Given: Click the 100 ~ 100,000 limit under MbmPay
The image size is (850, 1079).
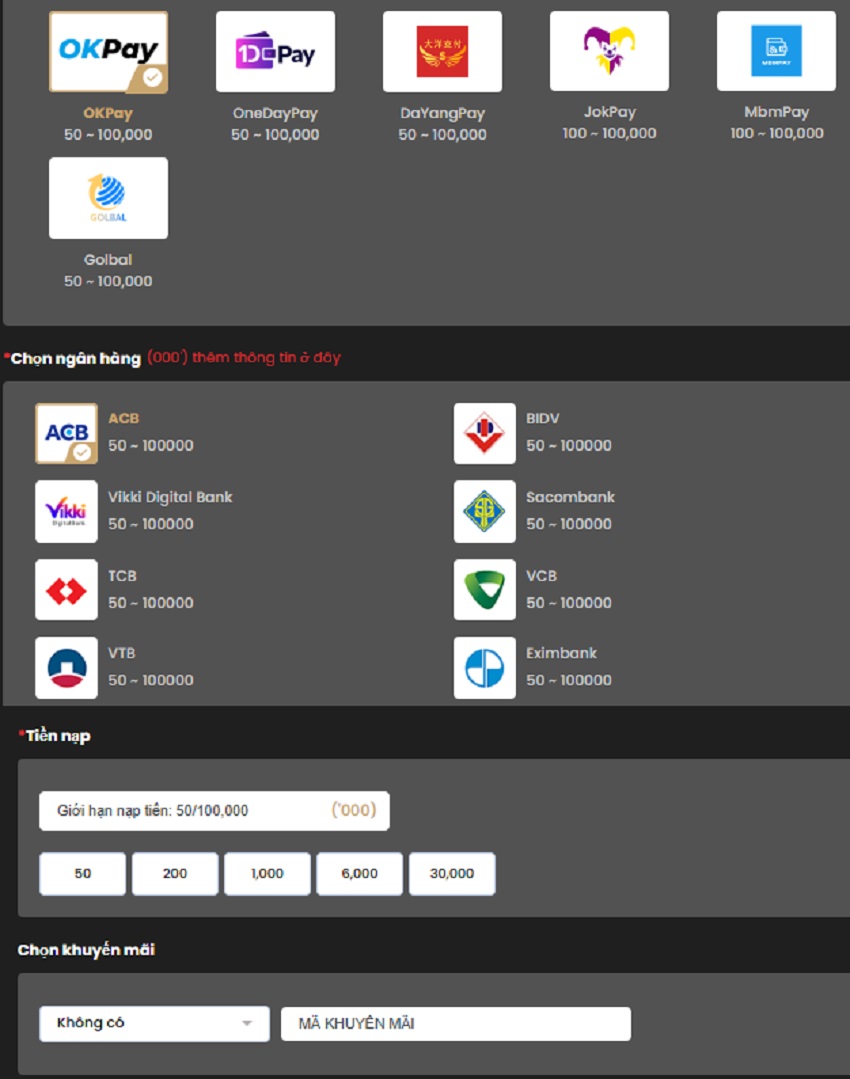Looking at the screenshot, I should (776, 133).
